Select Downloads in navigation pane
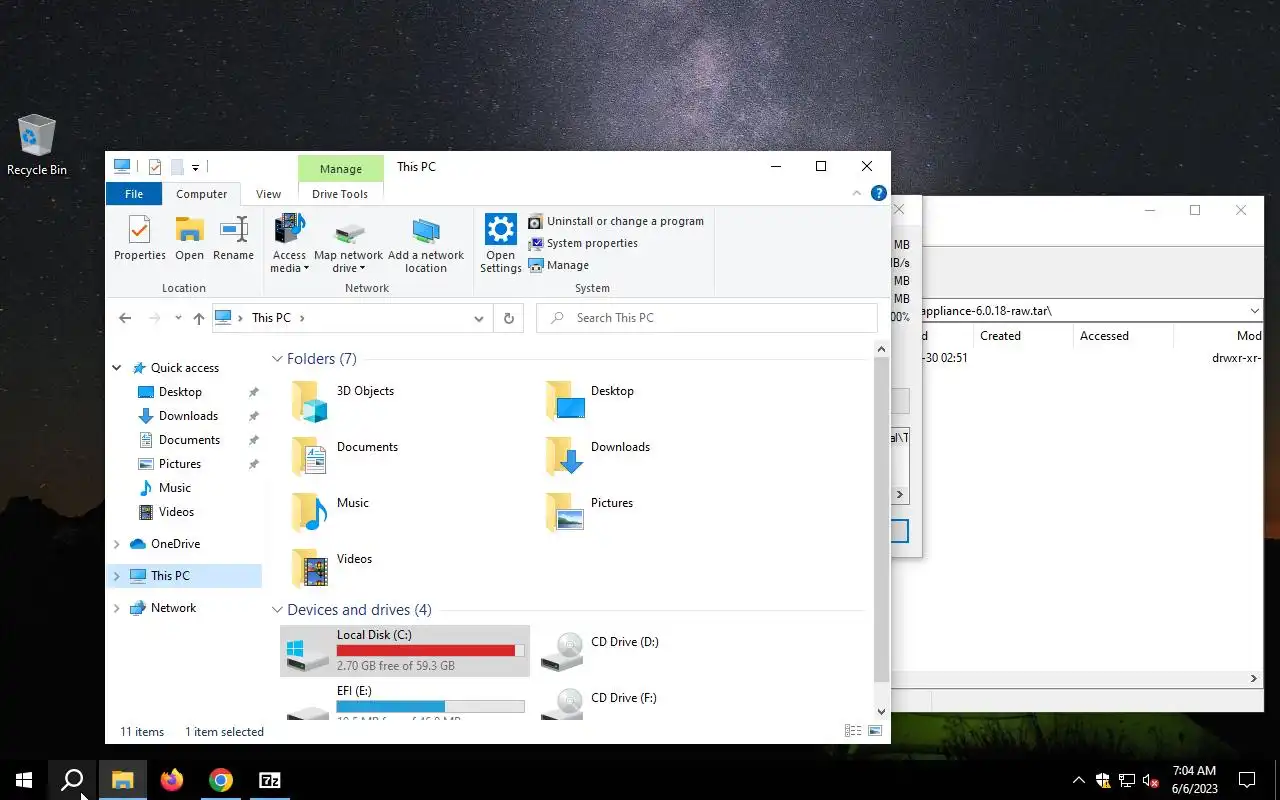Viewport: 1280px width, 800px height. pos(188,416)
